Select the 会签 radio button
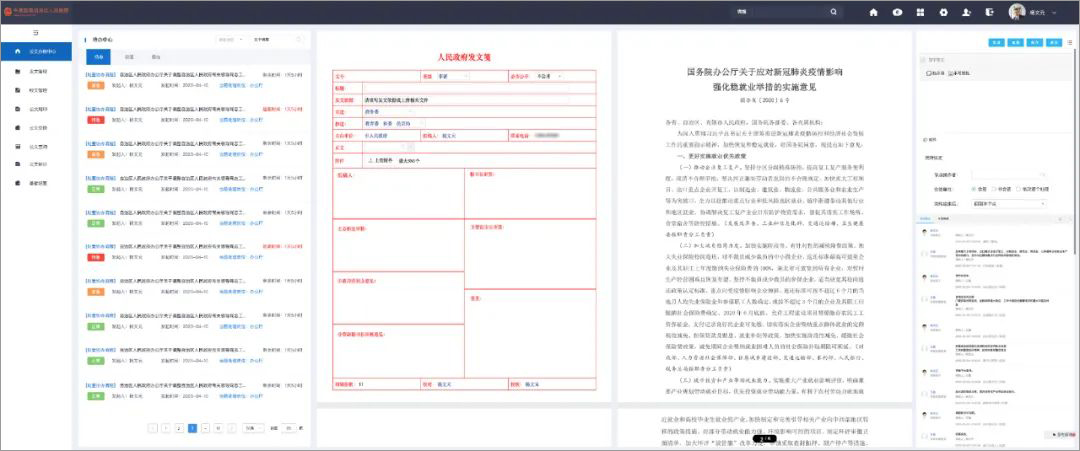This screenshot has height=451, width=1080. pyautogui.click(x=974, y=189)
